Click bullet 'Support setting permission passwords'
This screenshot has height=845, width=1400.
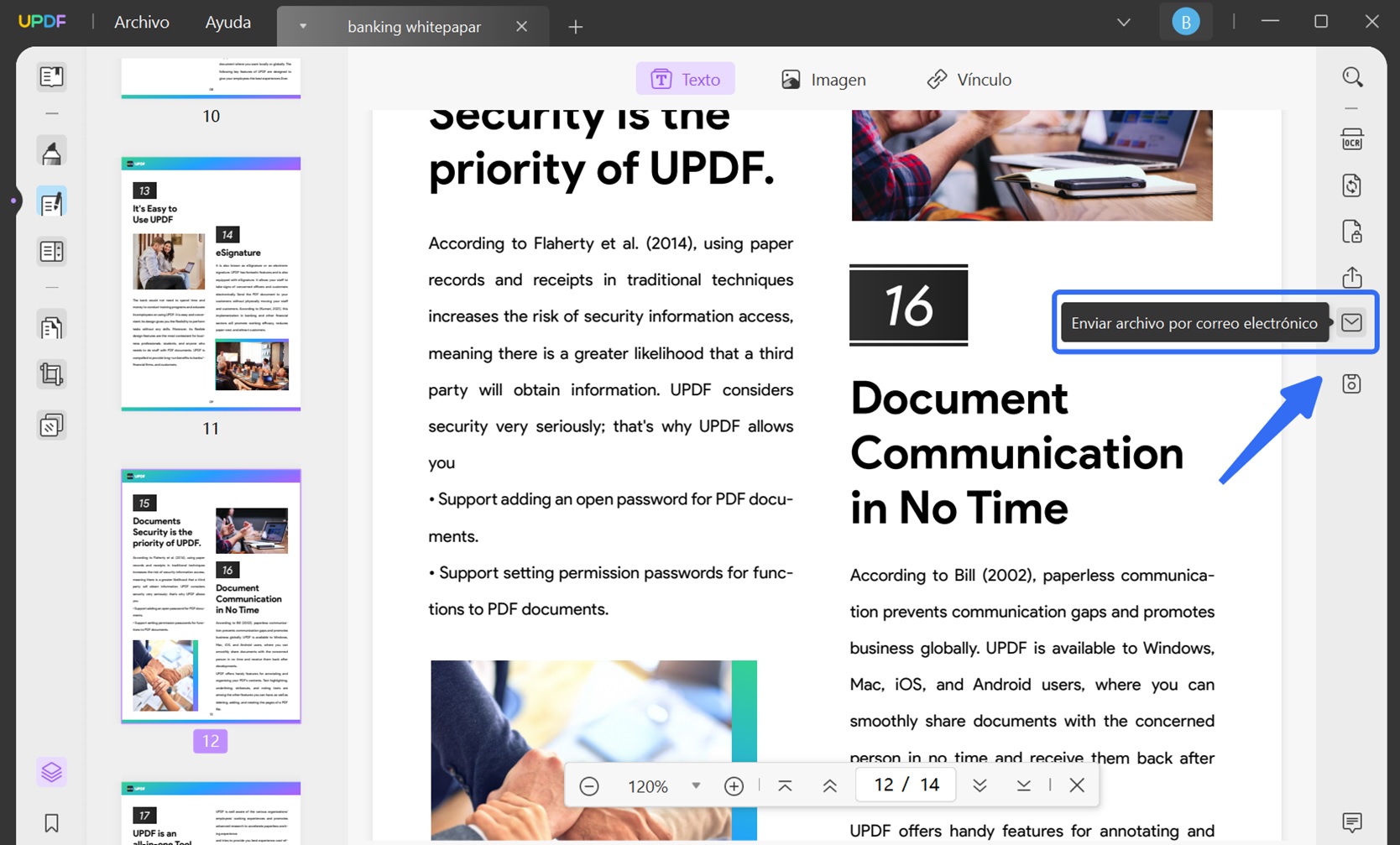tap(610, 591)
